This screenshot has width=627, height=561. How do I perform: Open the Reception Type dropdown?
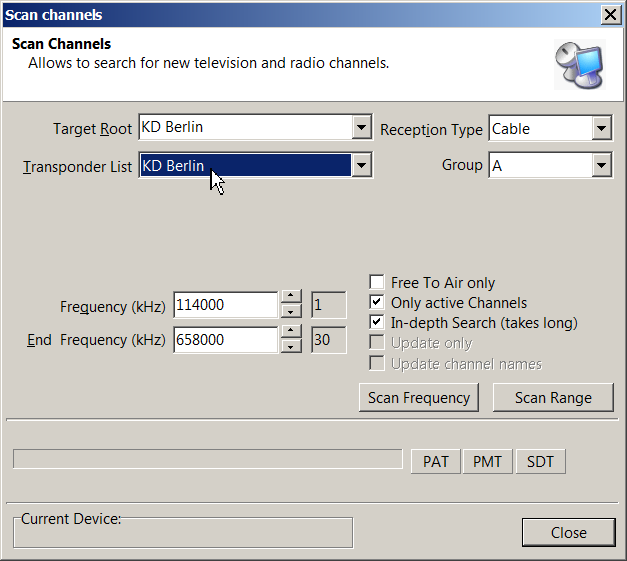coord(601,129)
